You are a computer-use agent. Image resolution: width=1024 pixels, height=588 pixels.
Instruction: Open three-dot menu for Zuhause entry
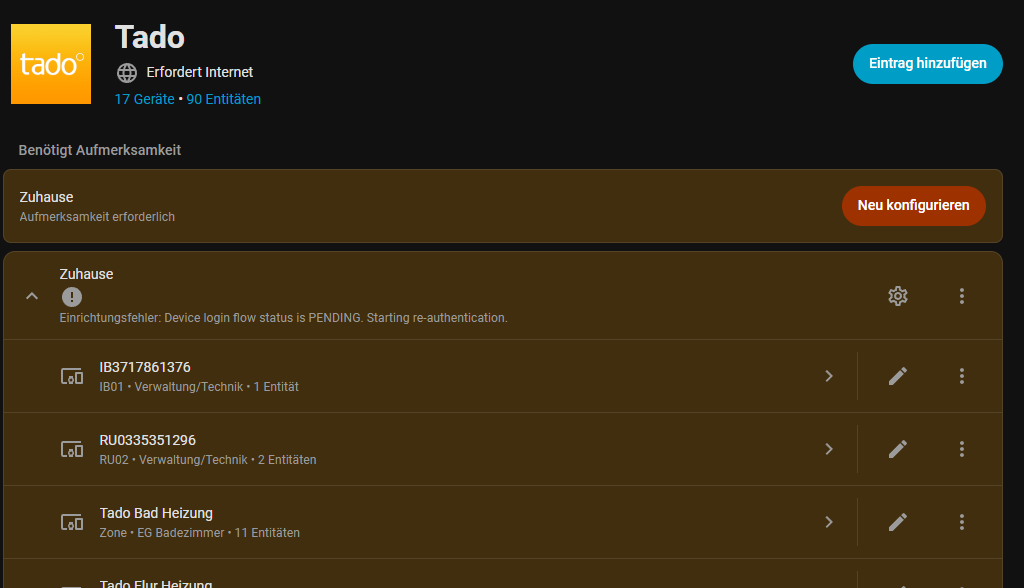(962, 296)
